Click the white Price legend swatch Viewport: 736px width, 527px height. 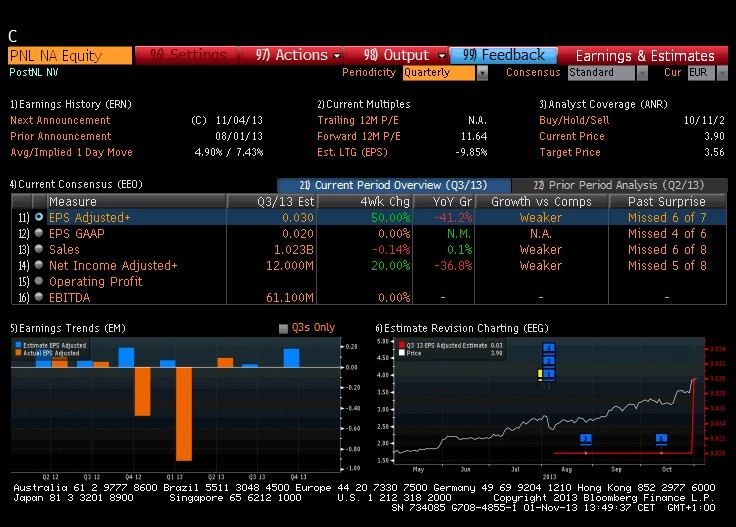point(401,353)
